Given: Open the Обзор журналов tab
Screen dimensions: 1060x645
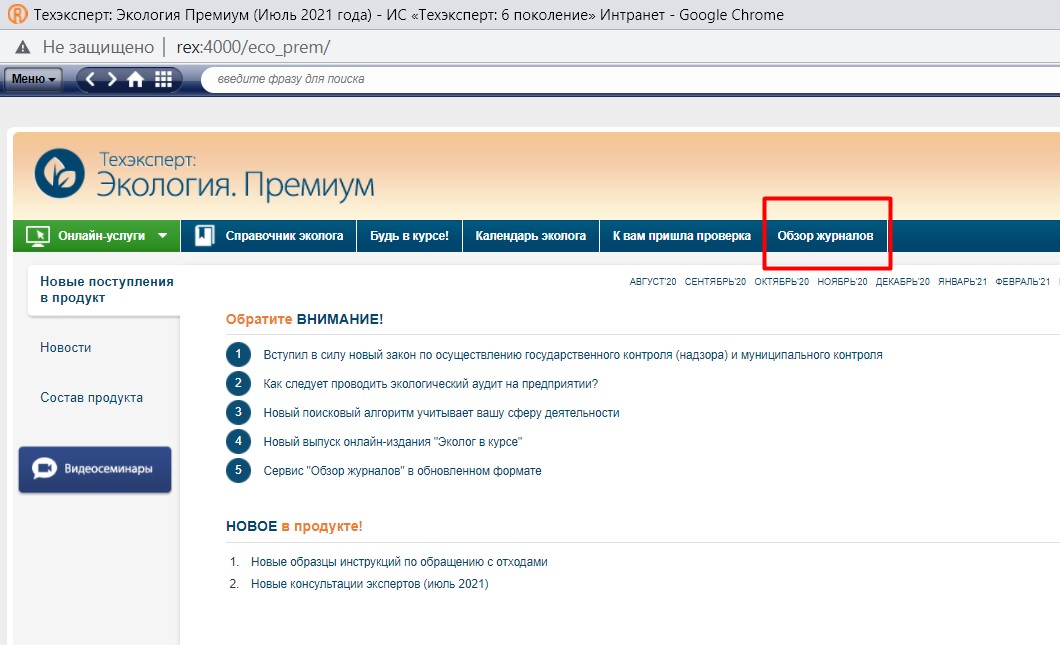Looking at the screenshot, I should (825, 236).
